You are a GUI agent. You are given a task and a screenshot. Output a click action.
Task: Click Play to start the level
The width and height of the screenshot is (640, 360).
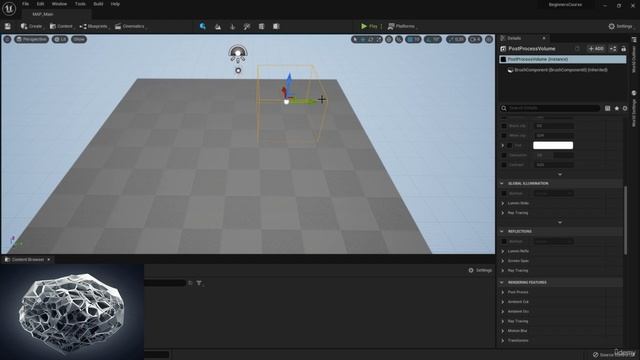click(x=369, y=27)
